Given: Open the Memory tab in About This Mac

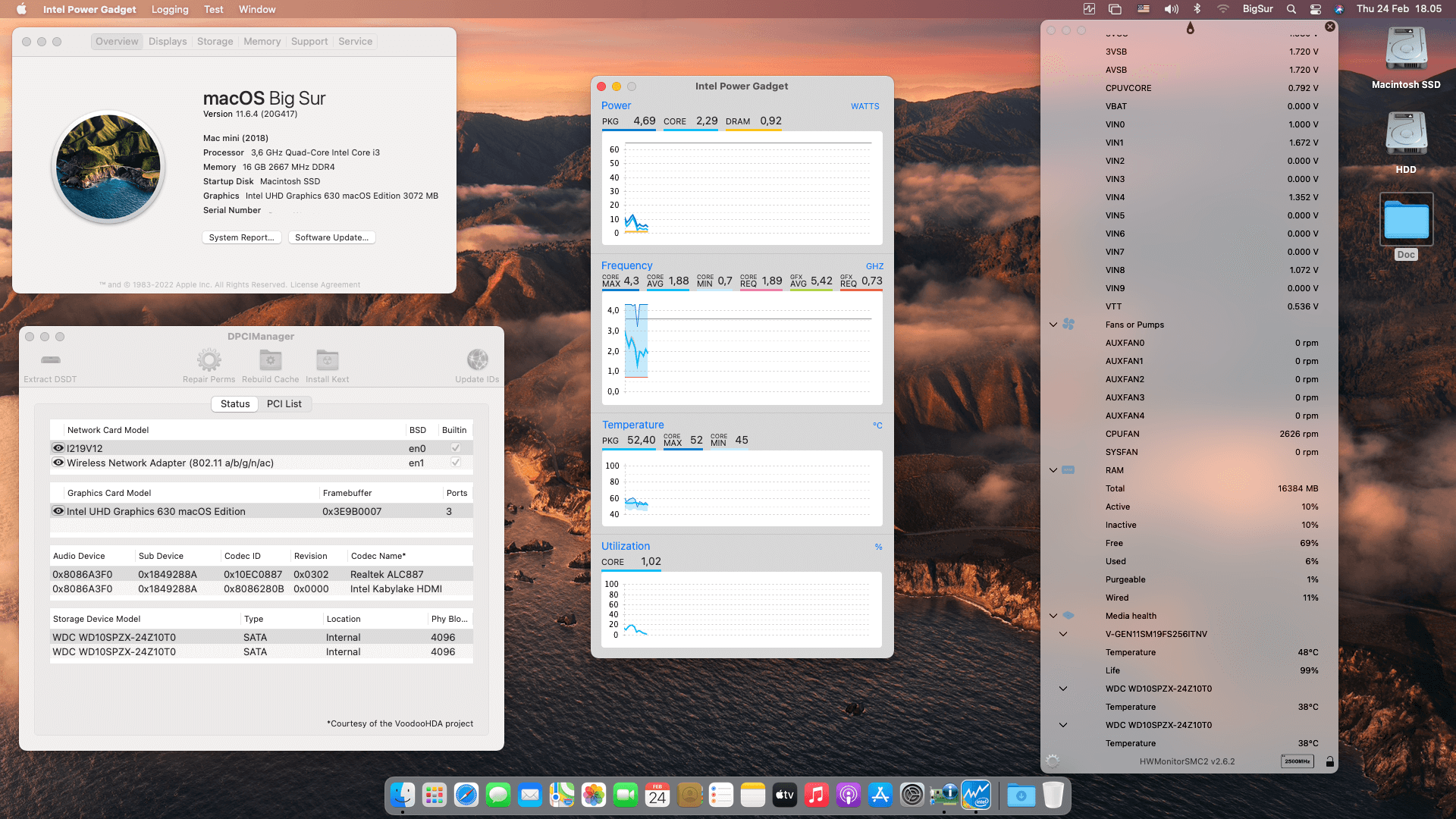Looking at the screenshot, I should tap(262, 41).
